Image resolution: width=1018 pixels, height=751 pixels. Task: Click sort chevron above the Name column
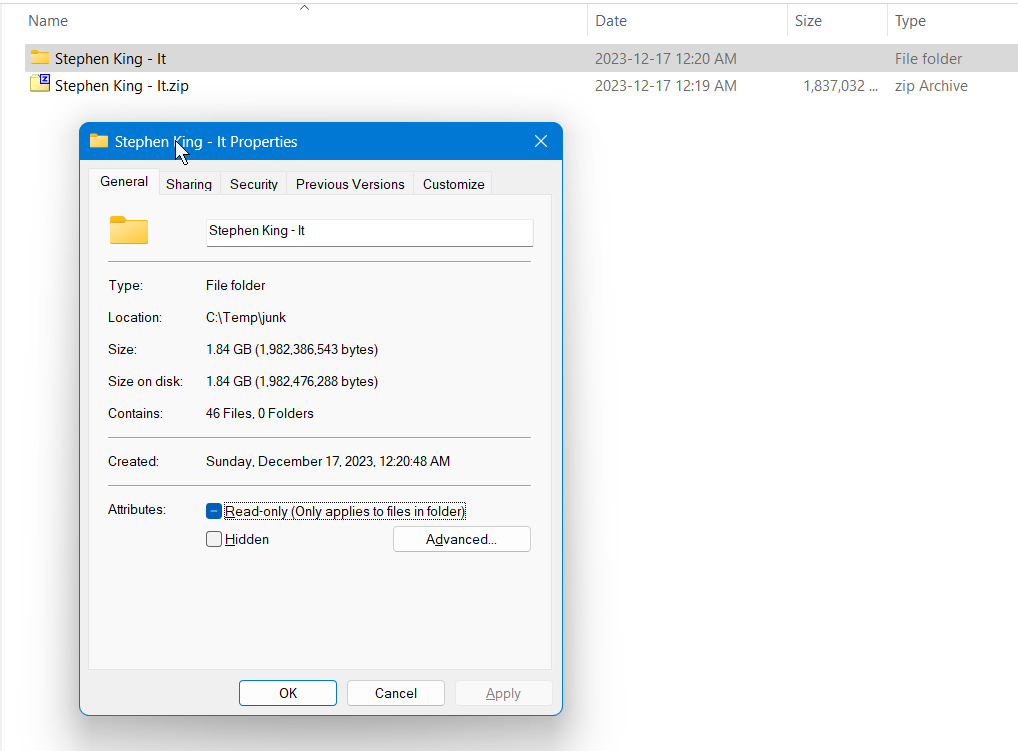[x=305, y=8]
